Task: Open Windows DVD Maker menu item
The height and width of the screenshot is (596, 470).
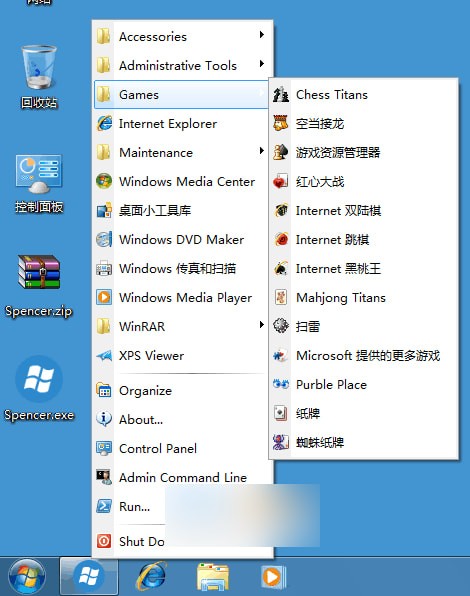Action: (181, 239)
